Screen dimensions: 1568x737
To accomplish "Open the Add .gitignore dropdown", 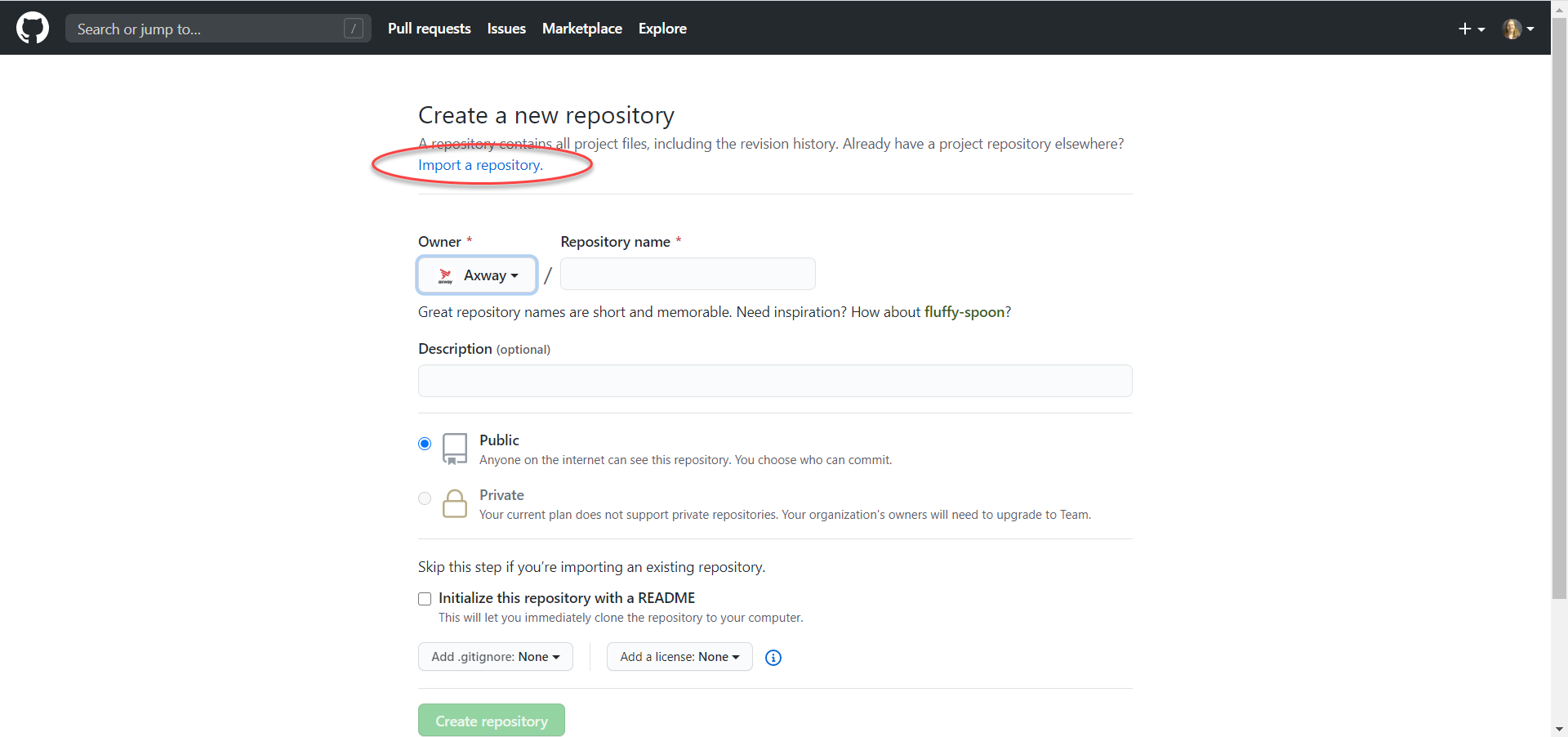I will [x=496, y=657].
